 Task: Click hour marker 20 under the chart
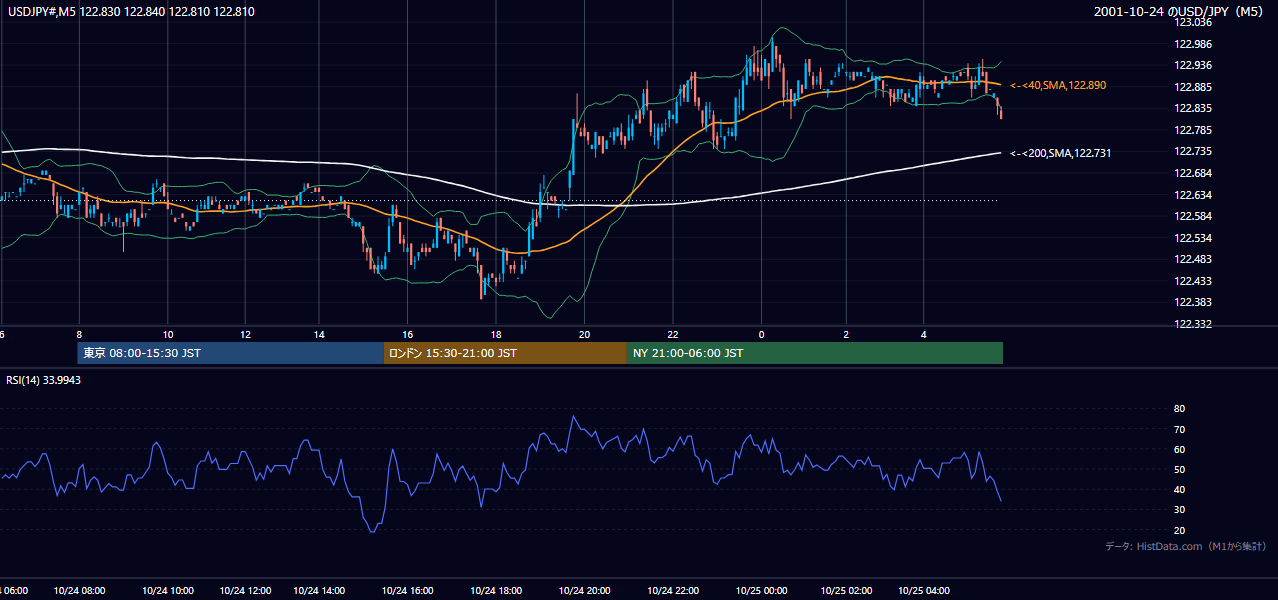tap(585, 334)
